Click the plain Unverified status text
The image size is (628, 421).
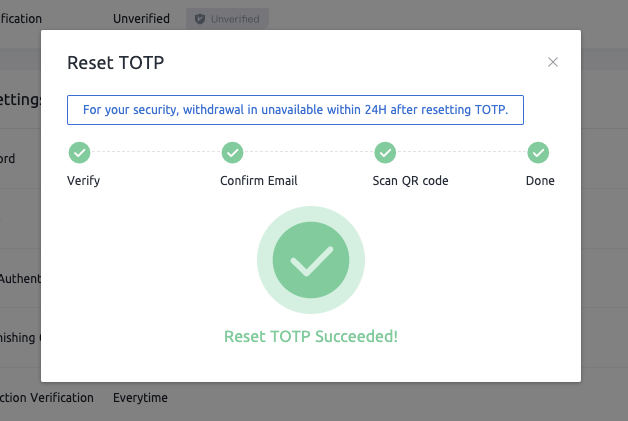tap(141, 19)
